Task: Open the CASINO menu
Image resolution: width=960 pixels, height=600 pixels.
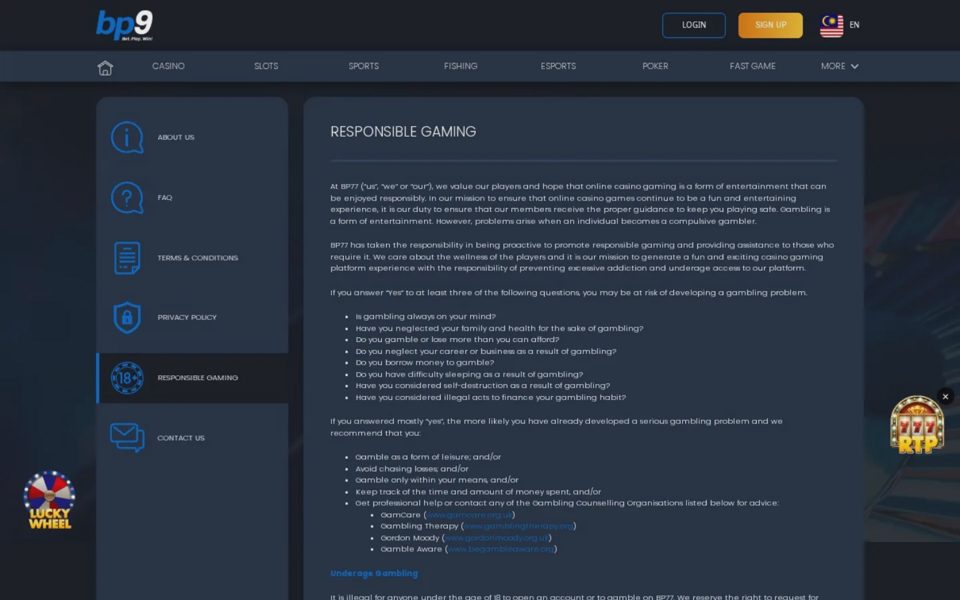Action: [168, 66]
